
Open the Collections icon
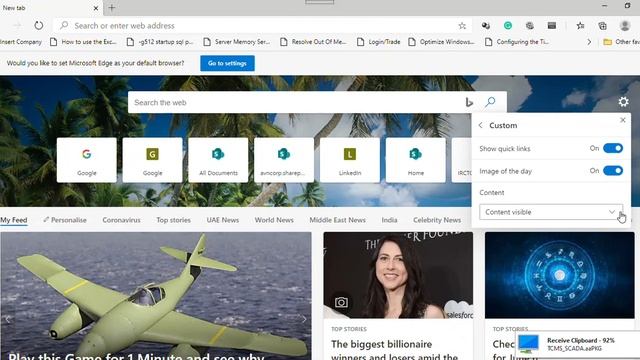(x=602, y=26)
